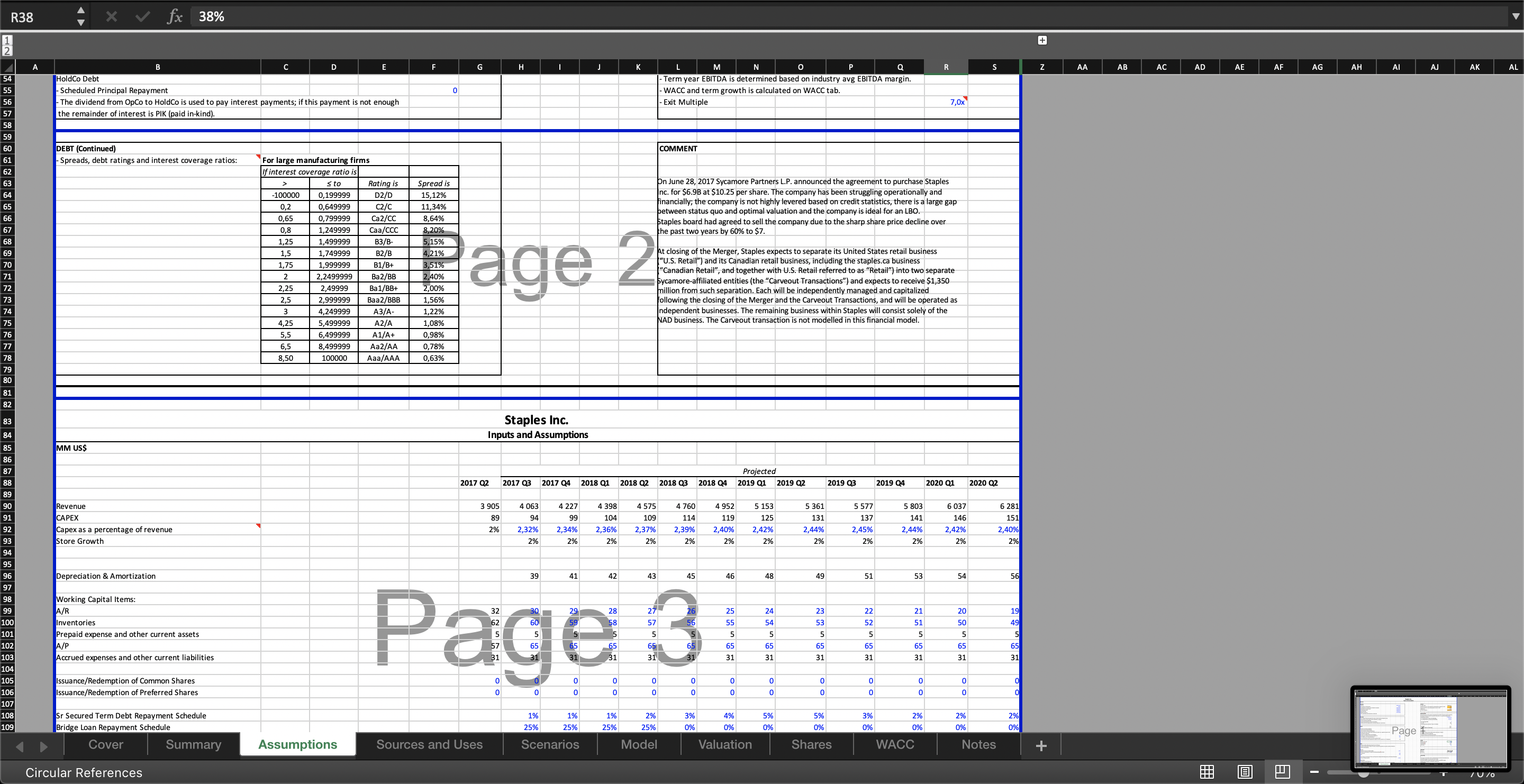Select row 64 header
This screenshot has height=784, width=1524.
click(7, 195)
